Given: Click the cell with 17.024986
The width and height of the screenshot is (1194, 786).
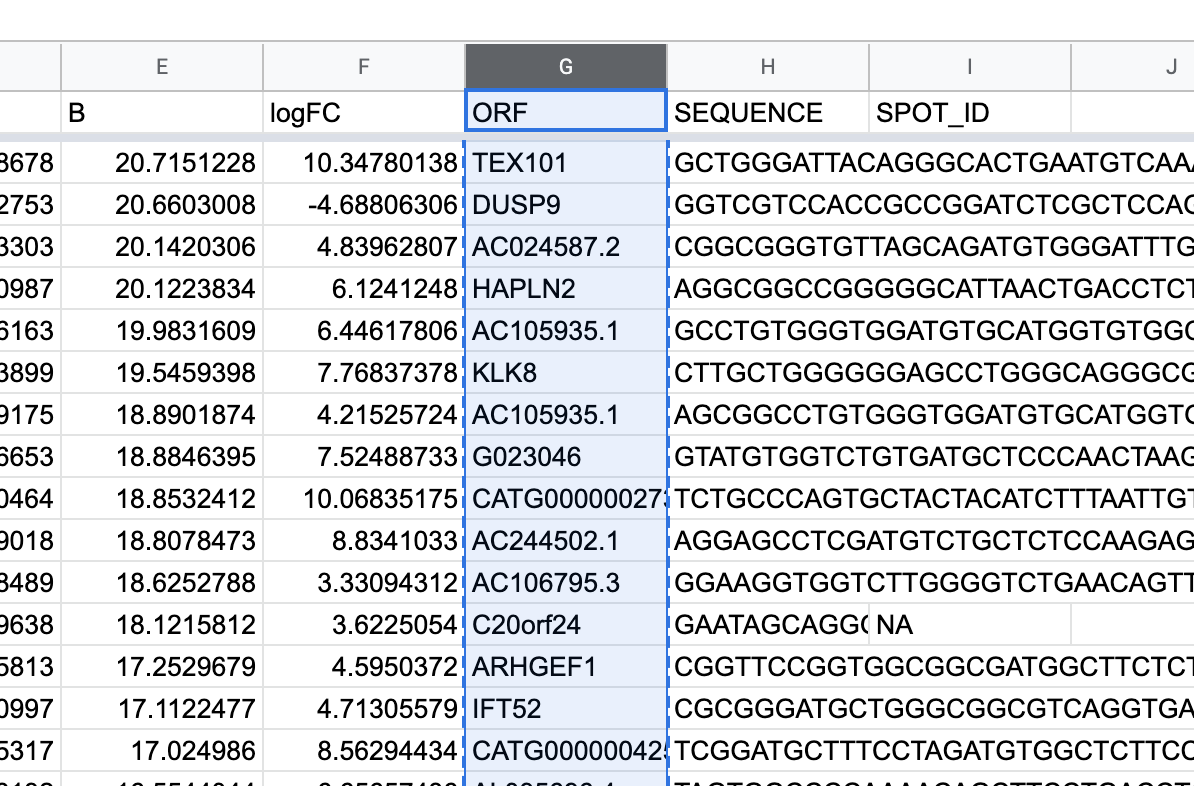Looking at the screenshot, I should click(162, 750).
